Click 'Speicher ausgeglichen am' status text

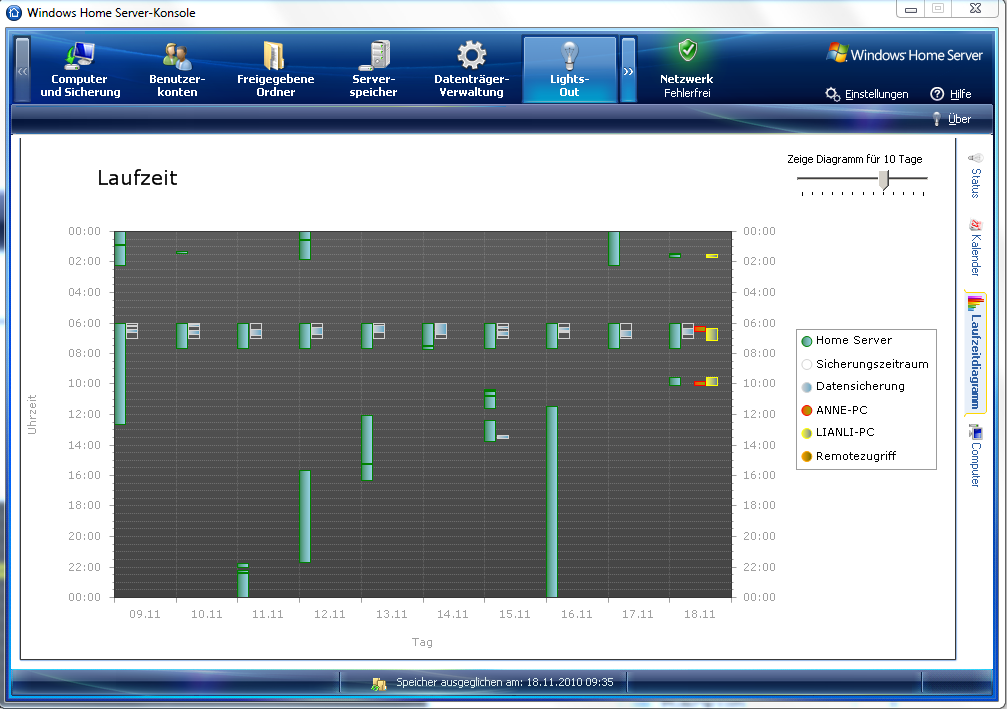pyautogui.click(x=505, y=682)
